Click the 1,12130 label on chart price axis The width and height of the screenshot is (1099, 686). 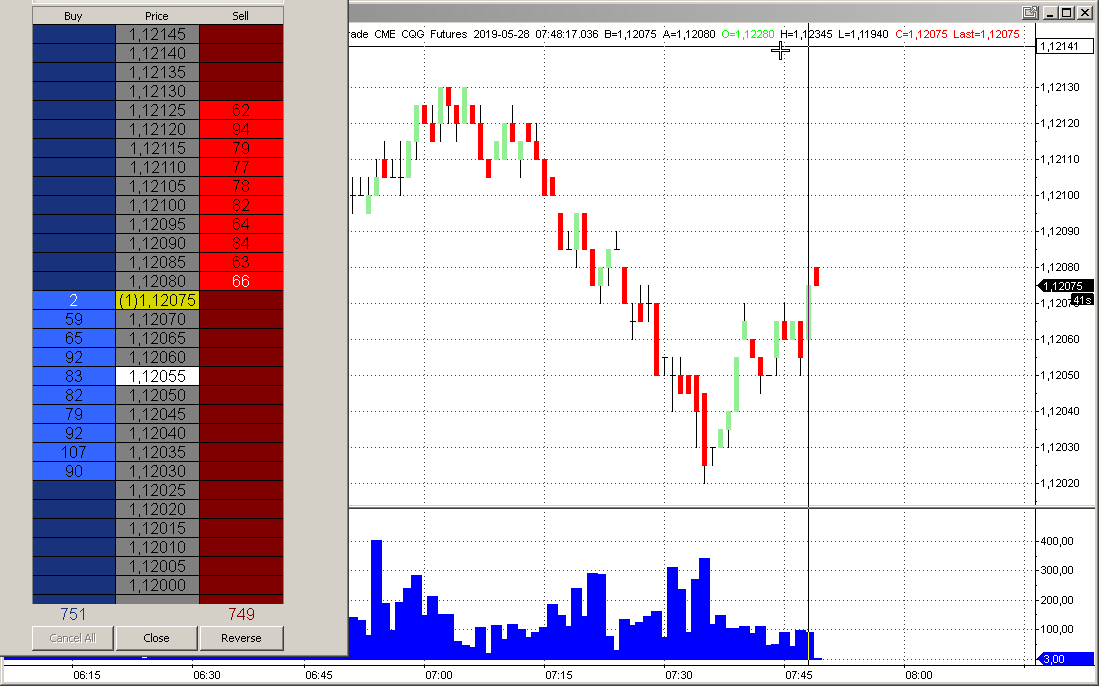(x=1060, y=88)
